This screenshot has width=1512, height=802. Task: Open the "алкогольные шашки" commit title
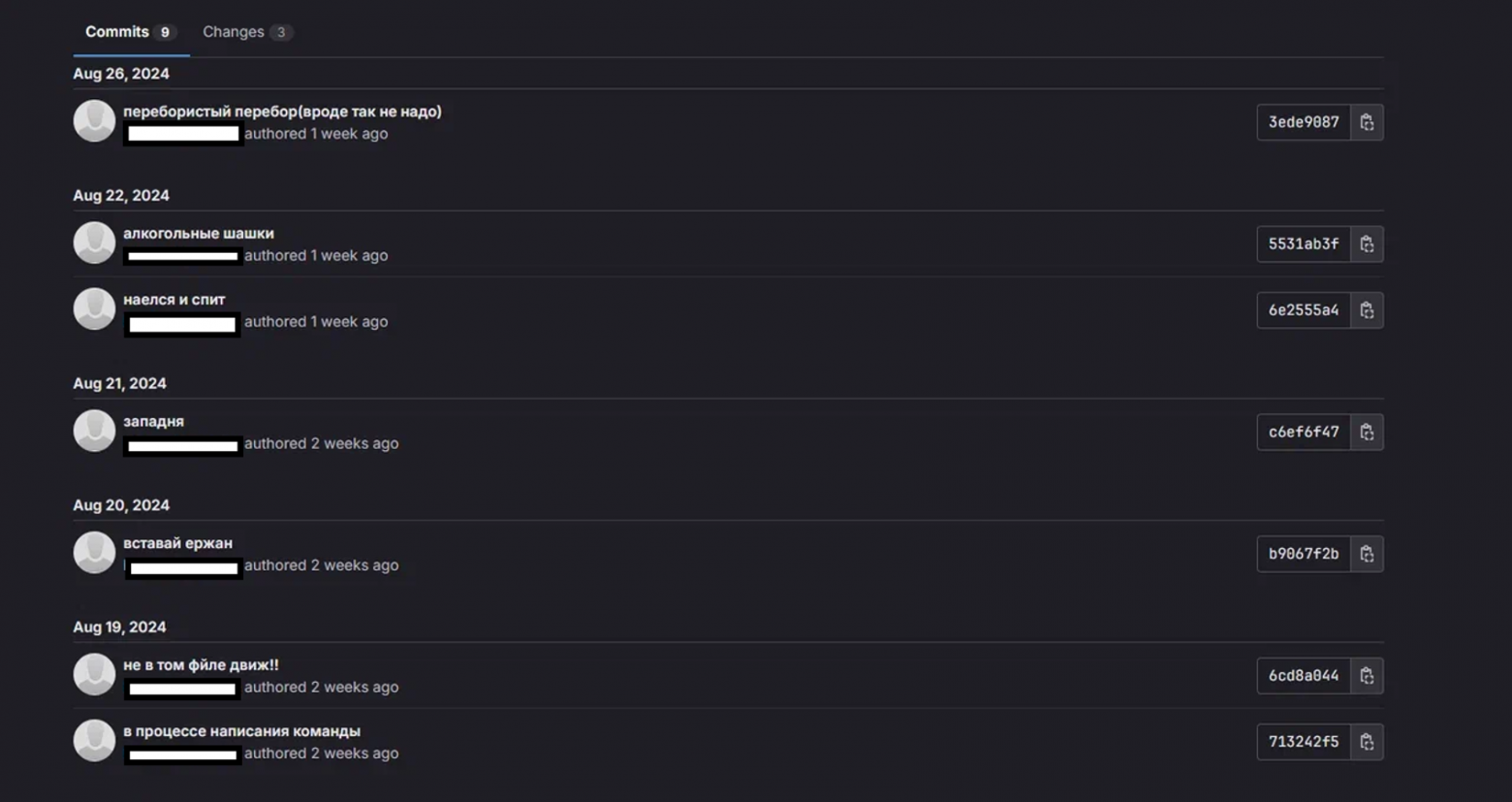199,234
